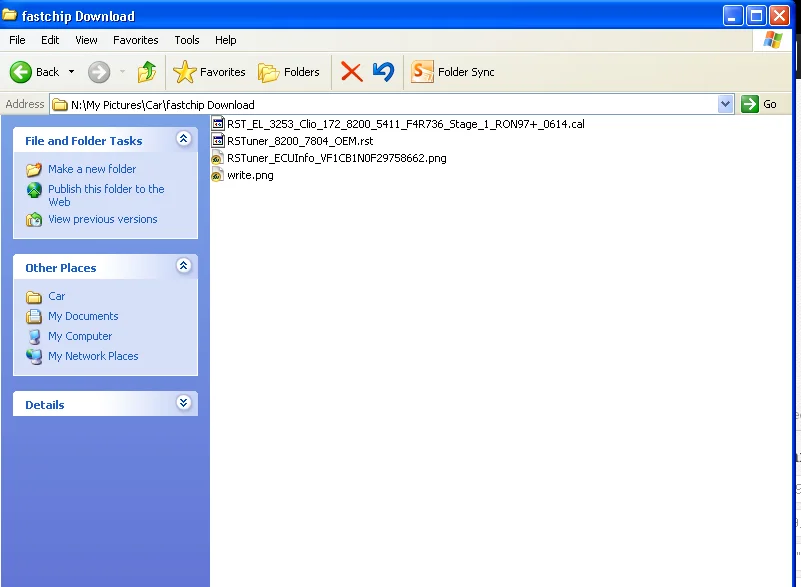Select the write.png file name
The width and height of the screenshot is (801, 587).
click(250, 175)
